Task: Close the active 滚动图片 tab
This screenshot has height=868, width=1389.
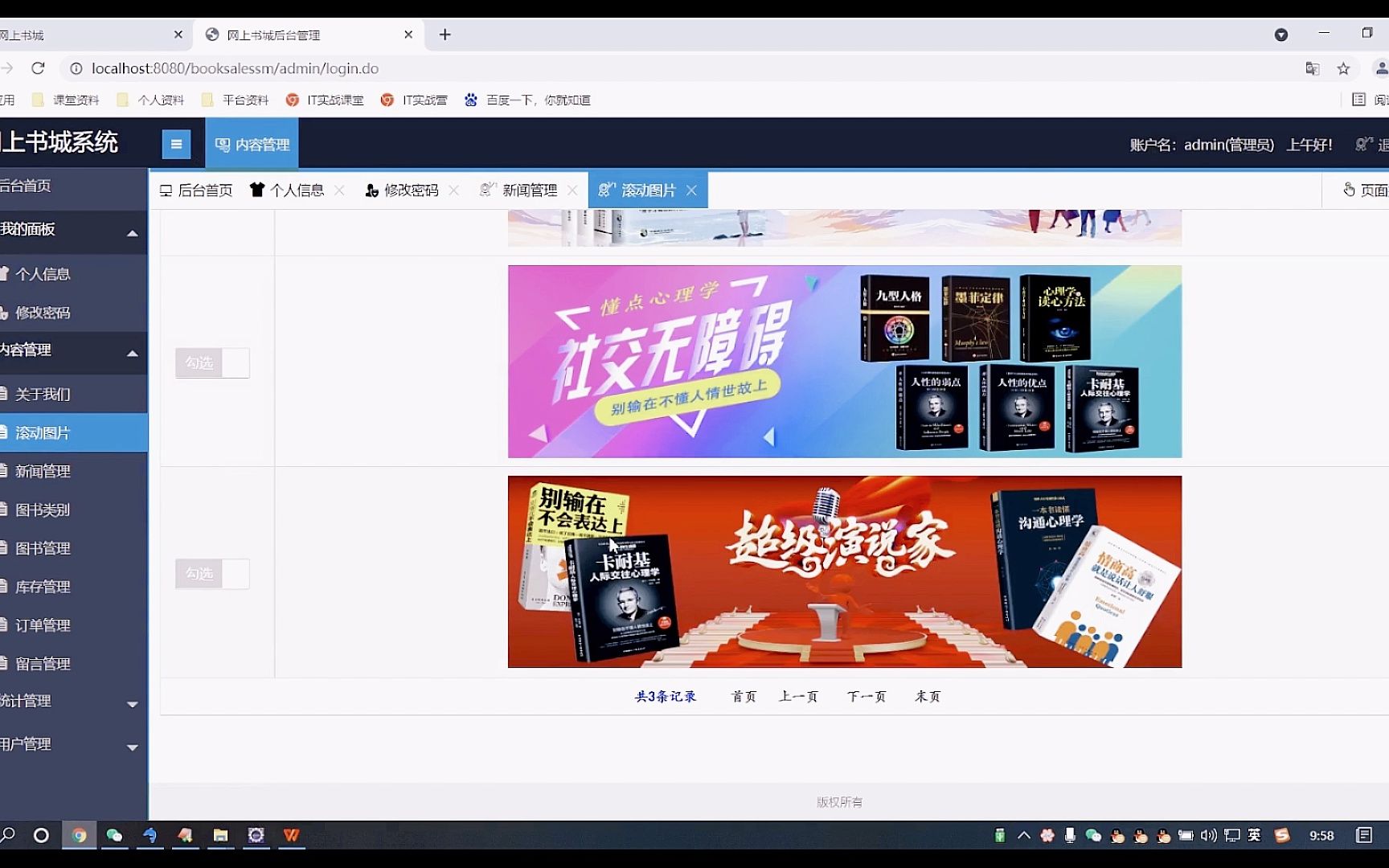Action: click(691, 190)
